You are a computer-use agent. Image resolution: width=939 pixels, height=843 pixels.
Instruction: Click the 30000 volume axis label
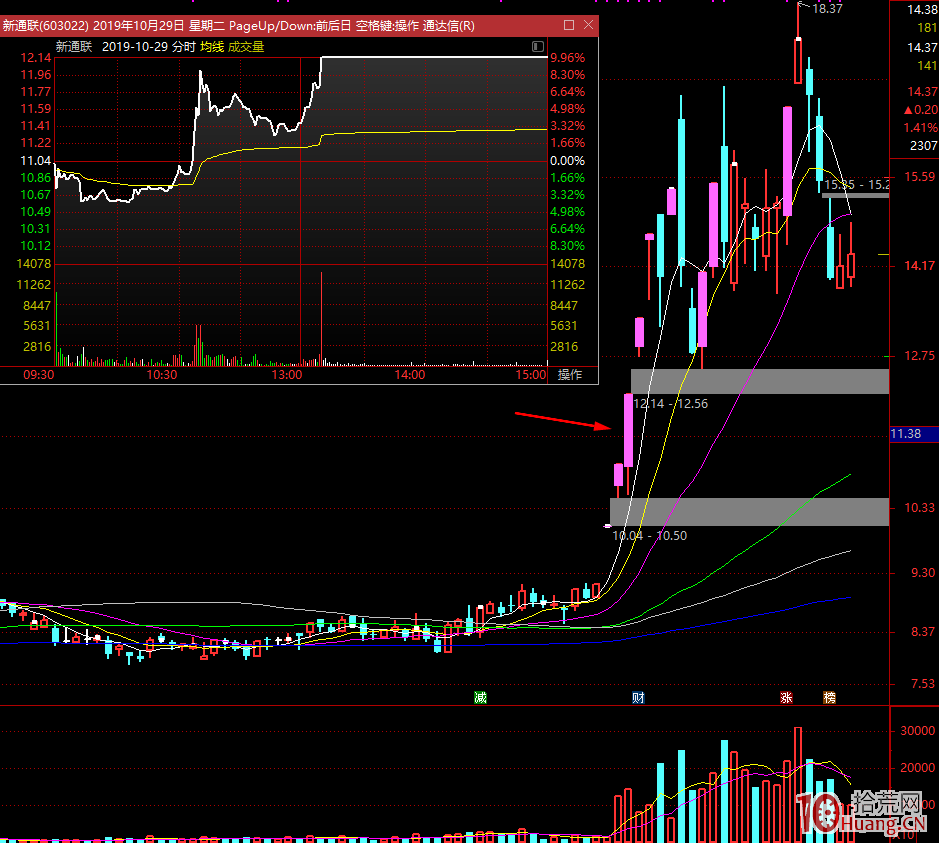(917, 730)
